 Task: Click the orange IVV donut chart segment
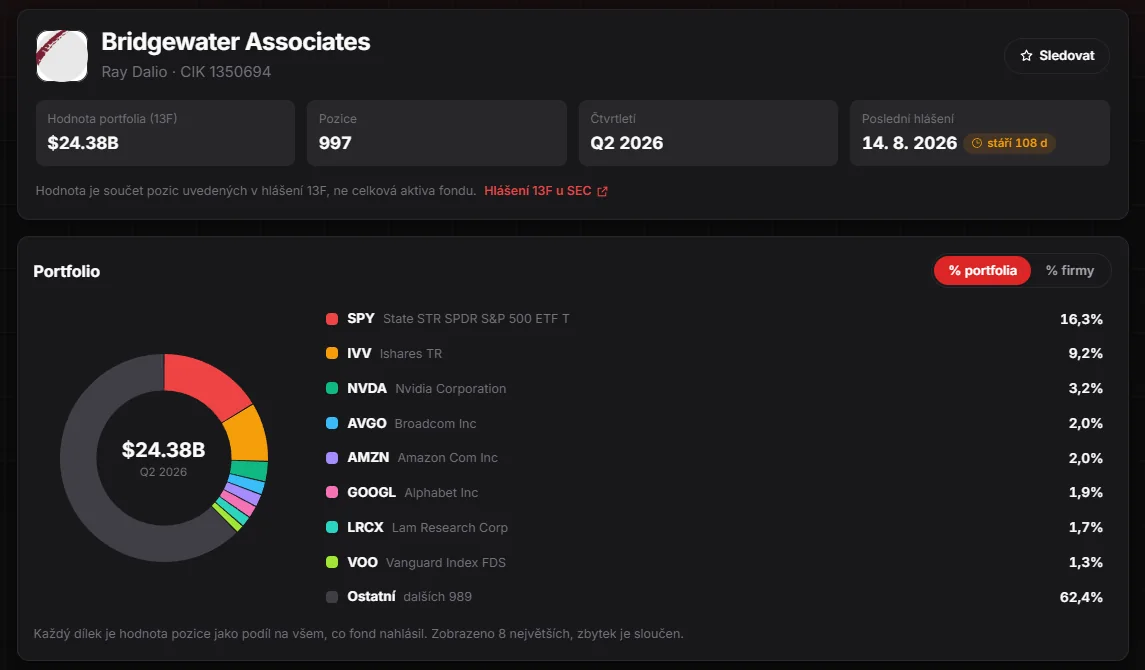pos(248,434)
